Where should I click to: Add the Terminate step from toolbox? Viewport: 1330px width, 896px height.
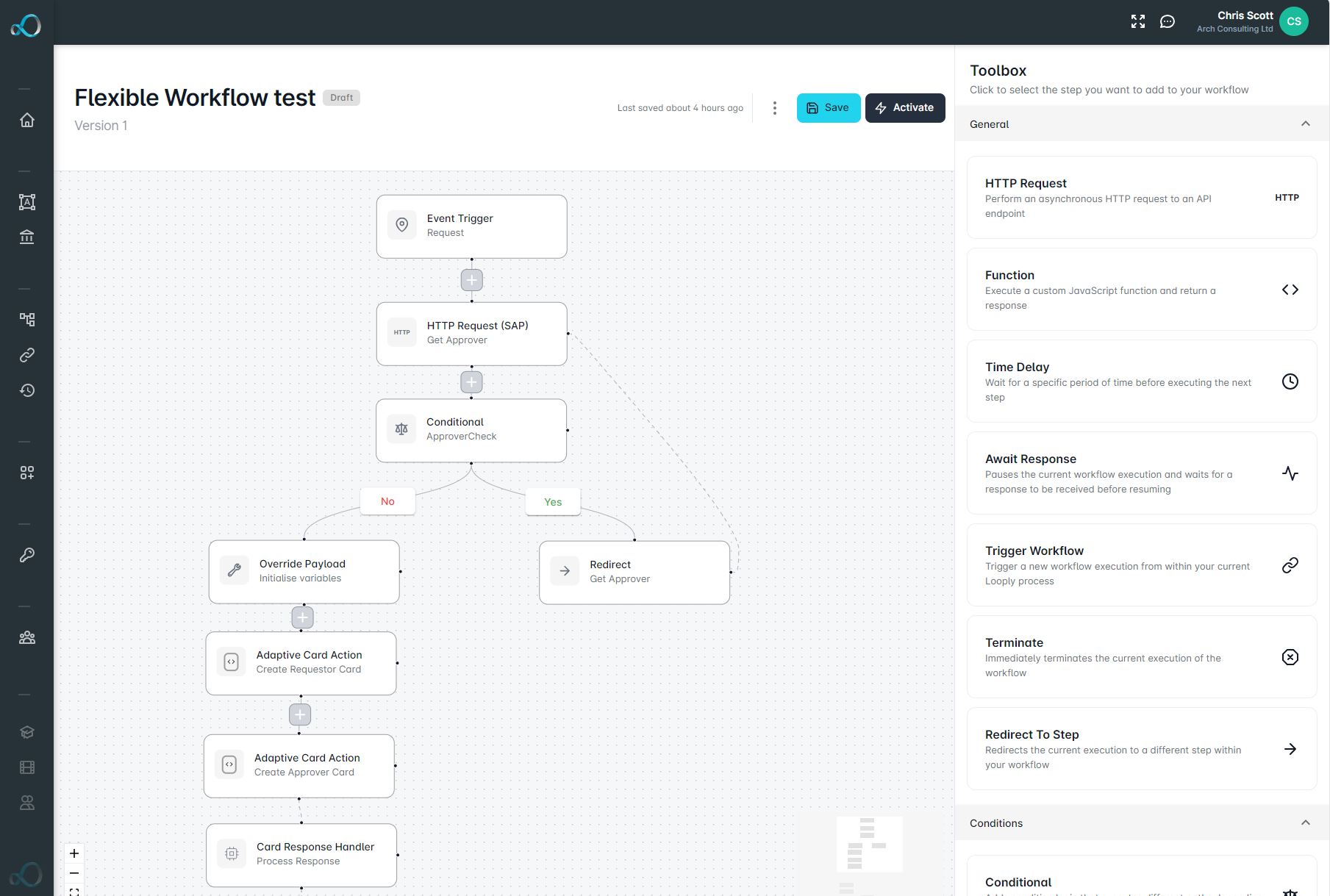[1142, 656]
